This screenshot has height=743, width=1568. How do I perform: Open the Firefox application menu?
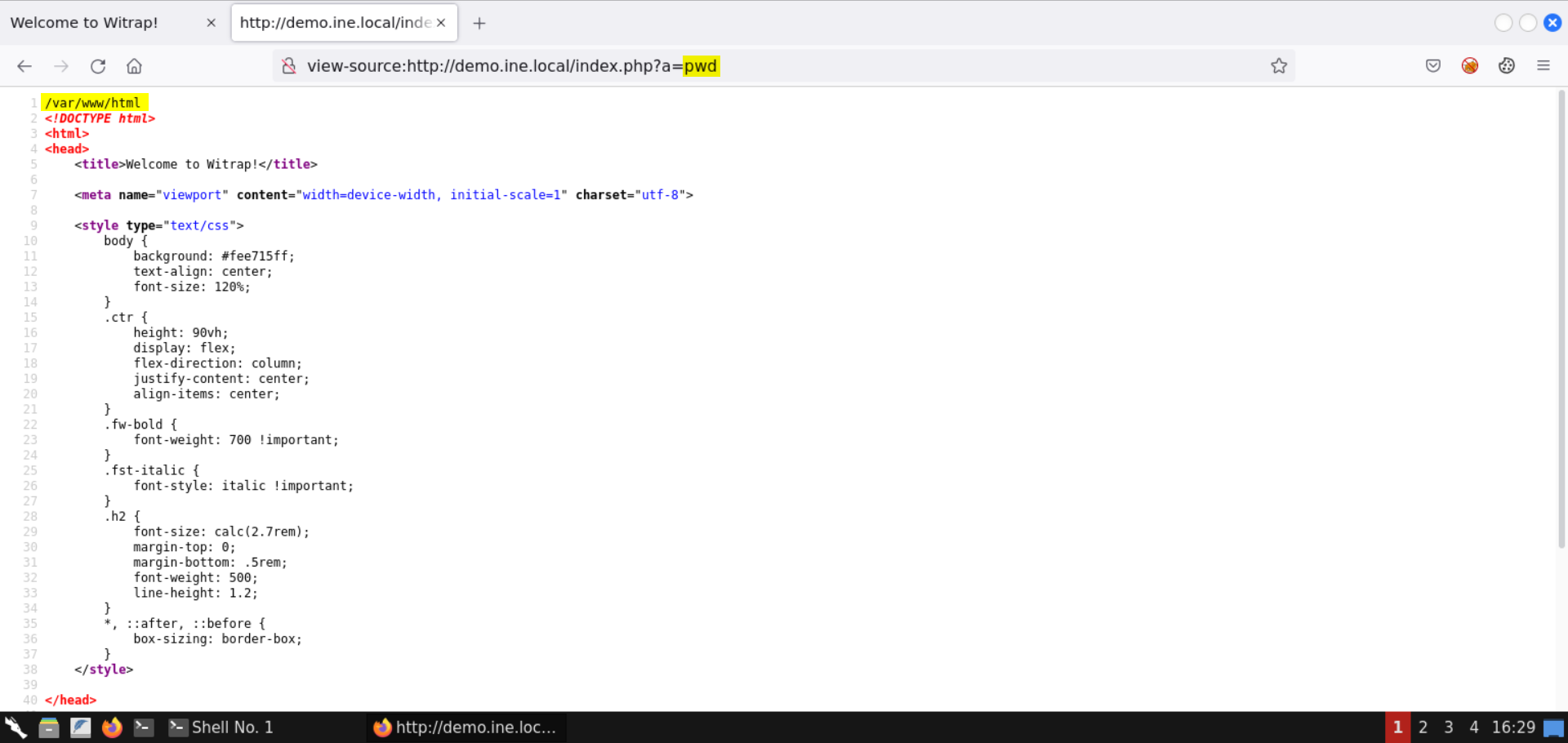coord(1543,66)
